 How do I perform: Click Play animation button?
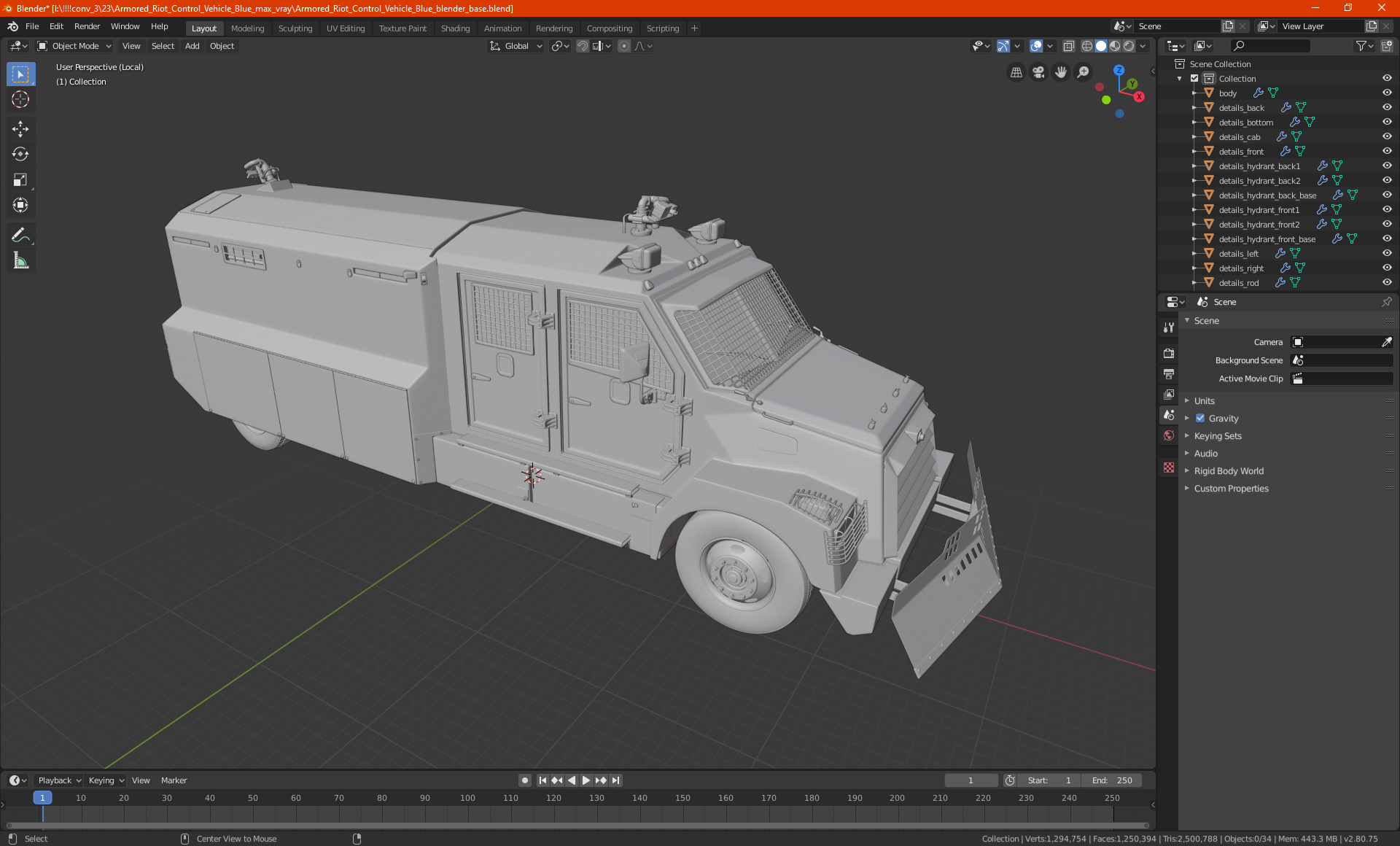(x=586, y=780)
